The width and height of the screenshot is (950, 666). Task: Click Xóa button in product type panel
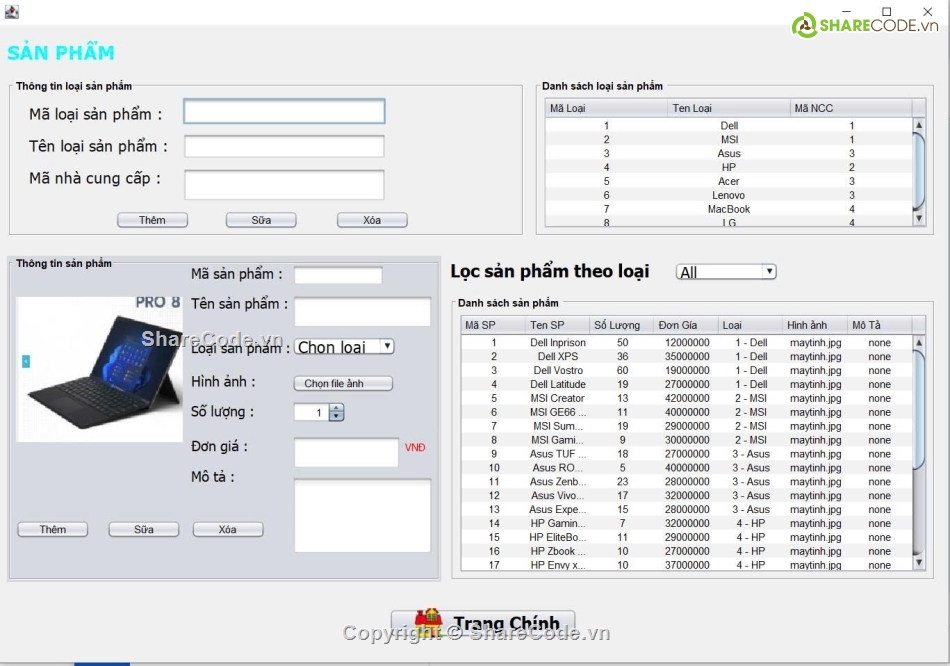coord(372,220)
